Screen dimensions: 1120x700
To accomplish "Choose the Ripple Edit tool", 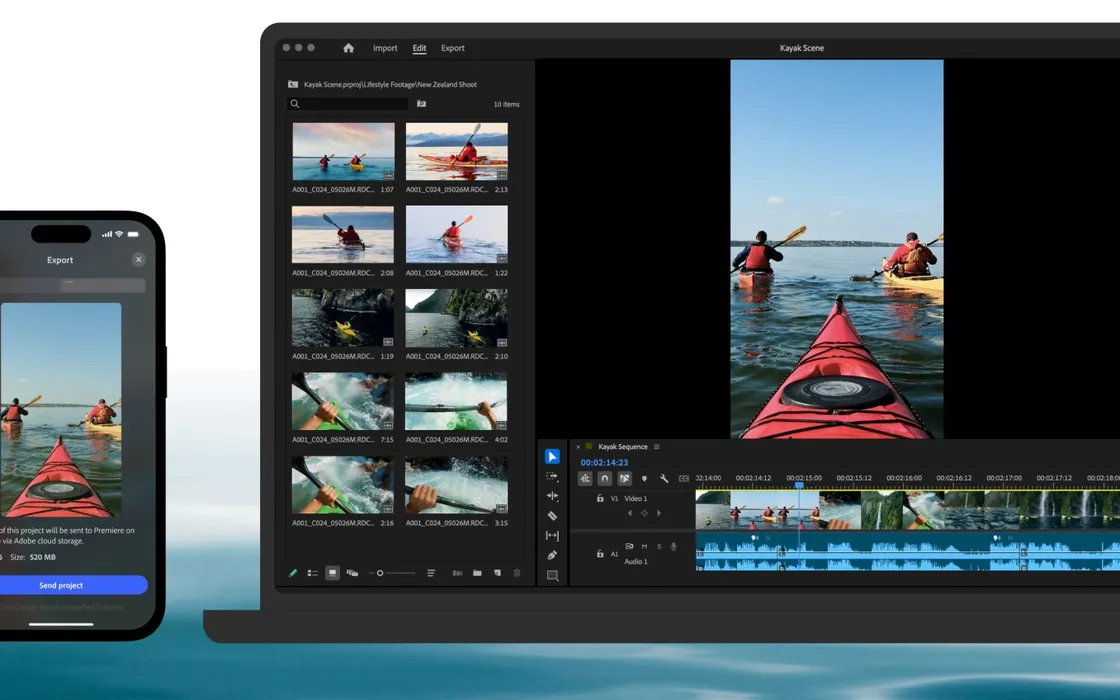I will (552, 496).
